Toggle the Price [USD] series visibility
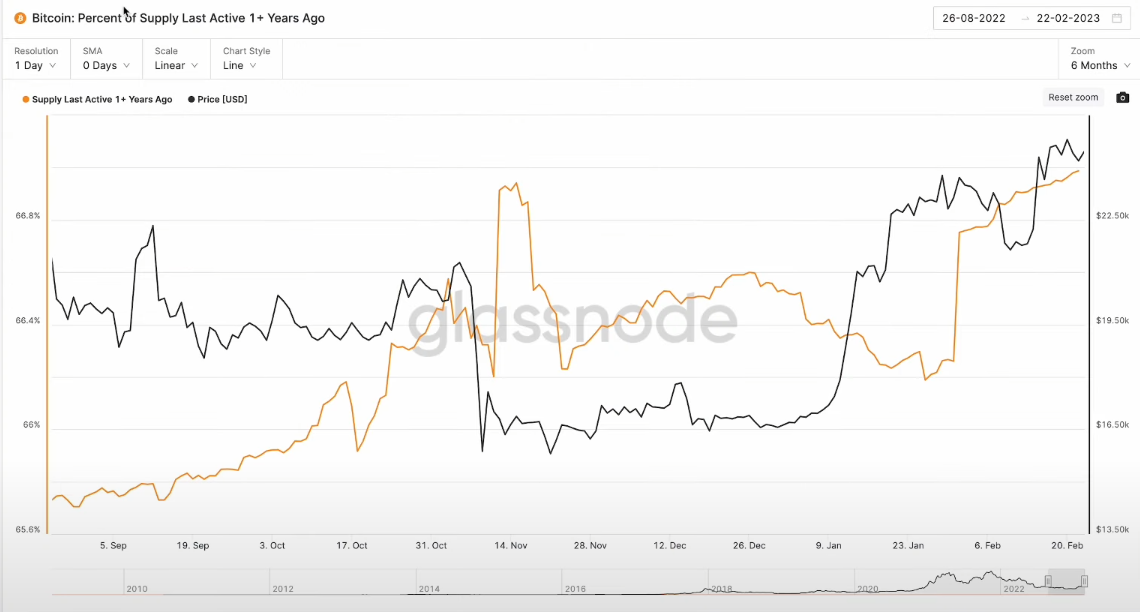Image resolution: width=1140 pixels, height=612 pixels. 222,100
